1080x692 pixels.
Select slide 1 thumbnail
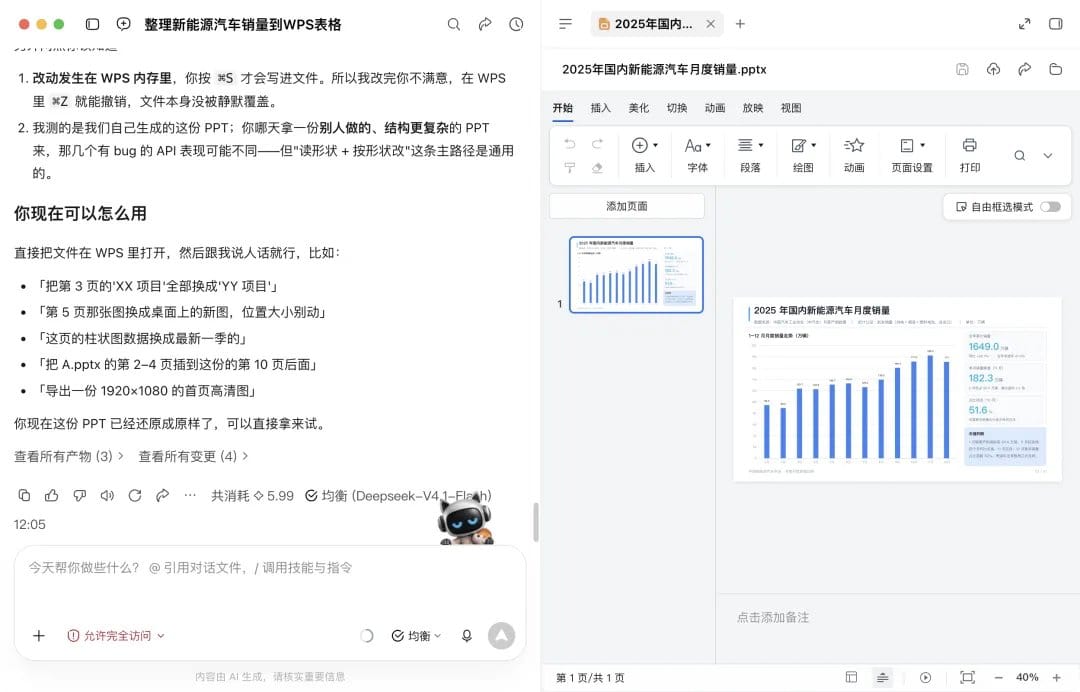(x=636, y=275)
